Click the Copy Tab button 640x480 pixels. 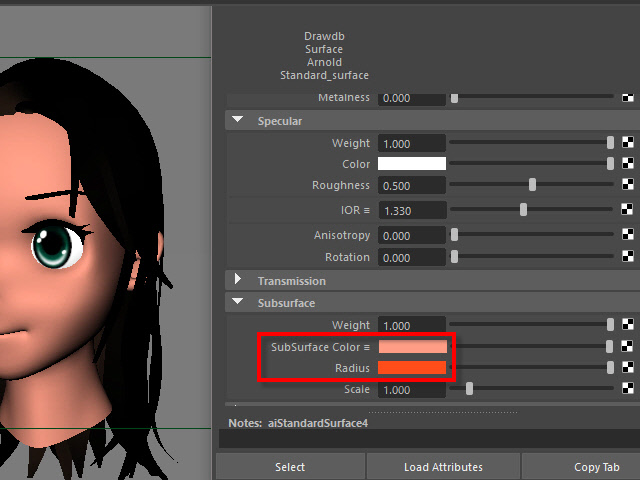[x=596, y=467]
